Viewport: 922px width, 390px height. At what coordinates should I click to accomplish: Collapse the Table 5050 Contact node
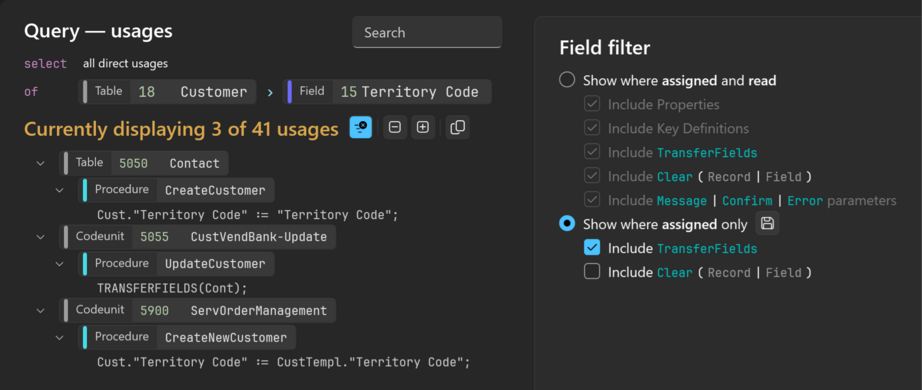pos(41,163)
